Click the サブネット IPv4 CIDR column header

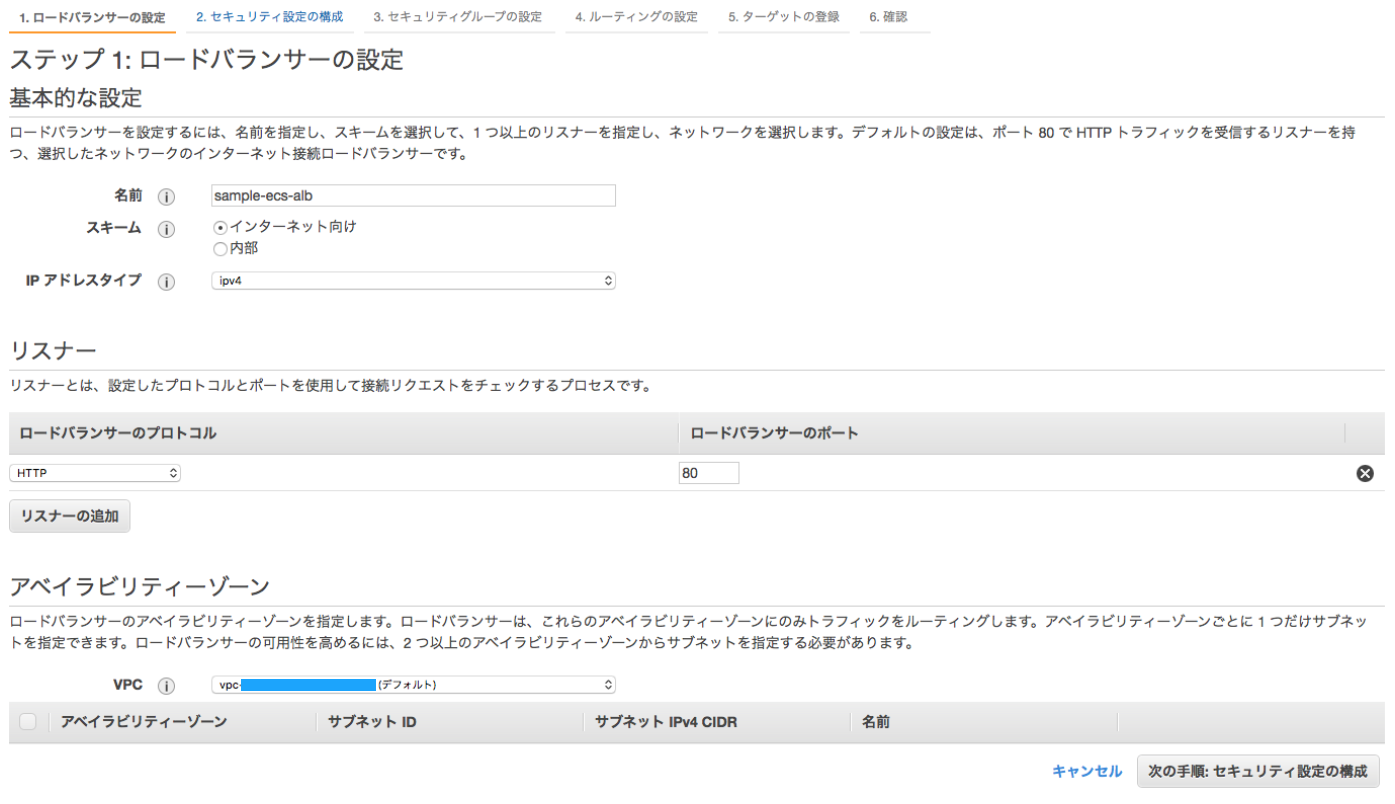pyautogui.click(x=666, y=721)
